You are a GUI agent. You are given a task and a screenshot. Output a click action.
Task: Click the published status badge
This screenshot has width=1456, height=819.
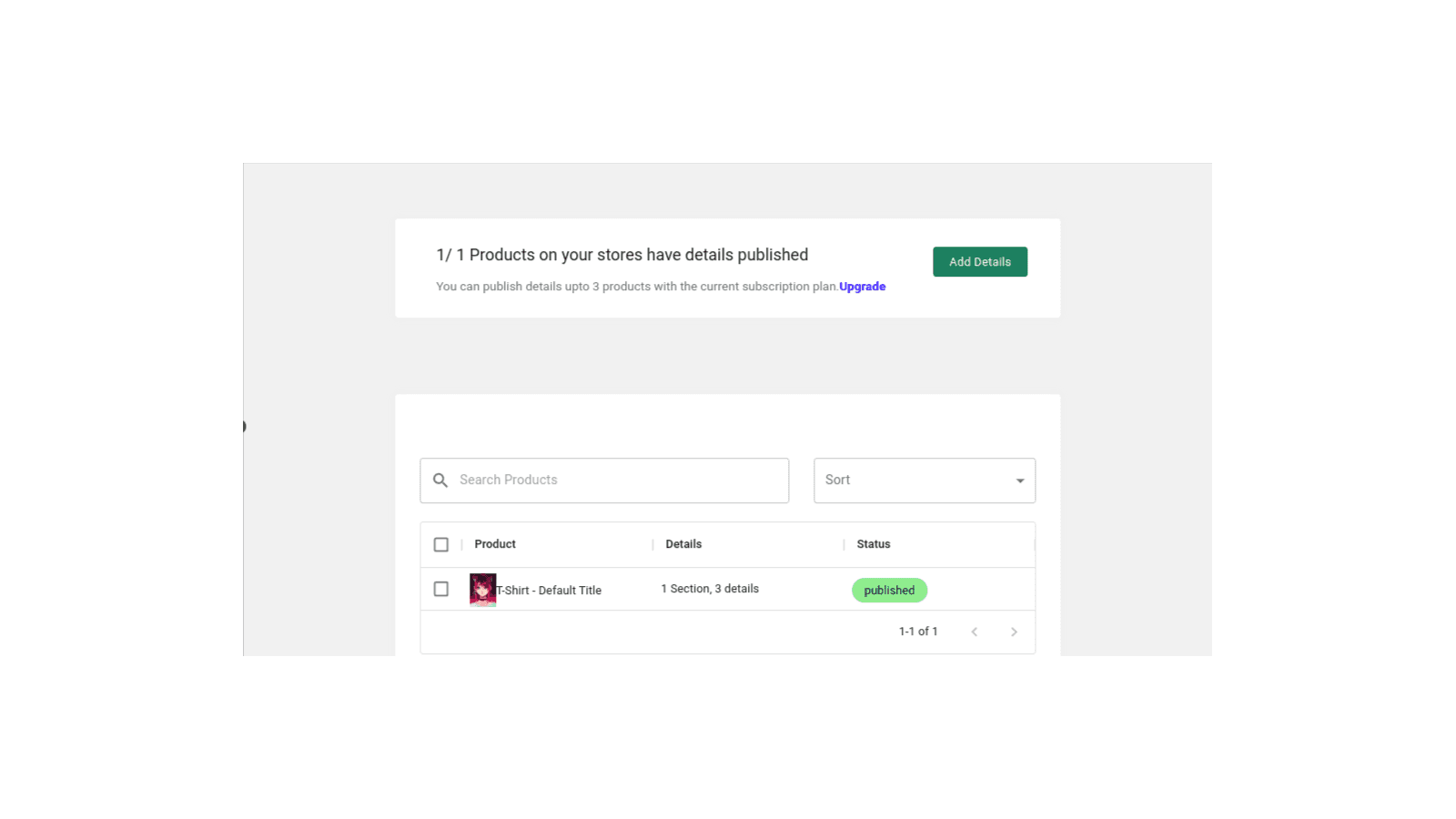click(889, 590)
